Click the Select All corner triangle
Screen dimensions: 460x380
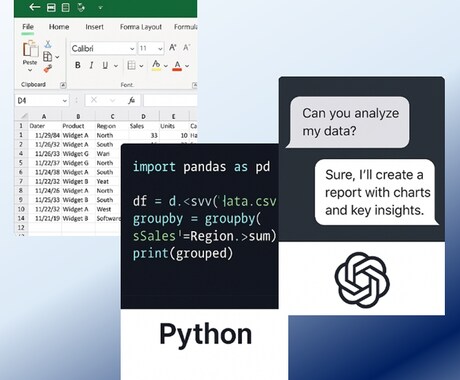coord(24,116)
